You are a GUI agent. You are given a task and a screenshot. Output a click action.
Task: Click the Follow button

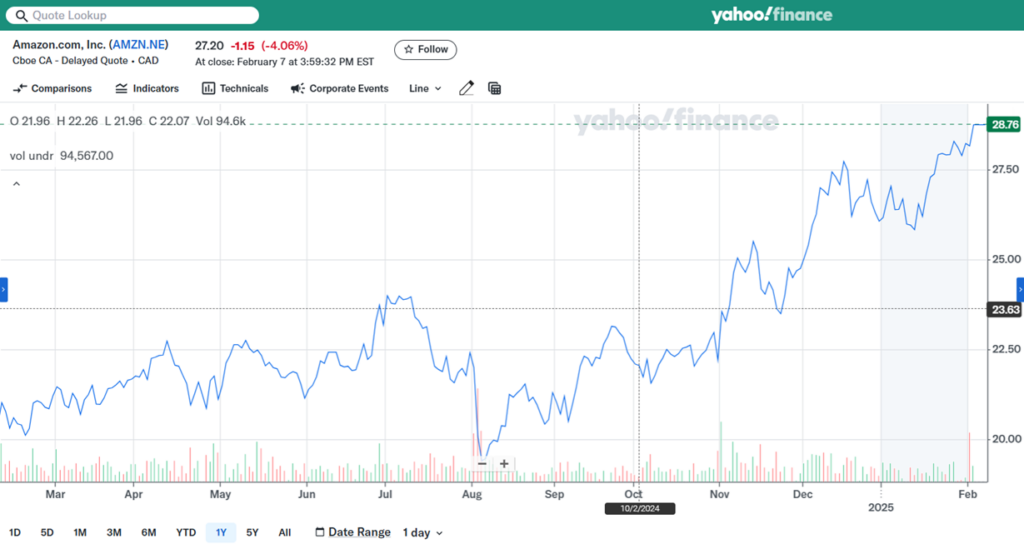[425, 49]
